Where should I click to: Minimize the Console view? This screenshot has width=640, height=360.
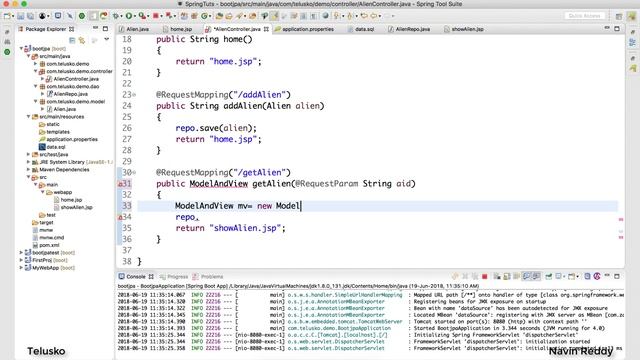point(607,276)
